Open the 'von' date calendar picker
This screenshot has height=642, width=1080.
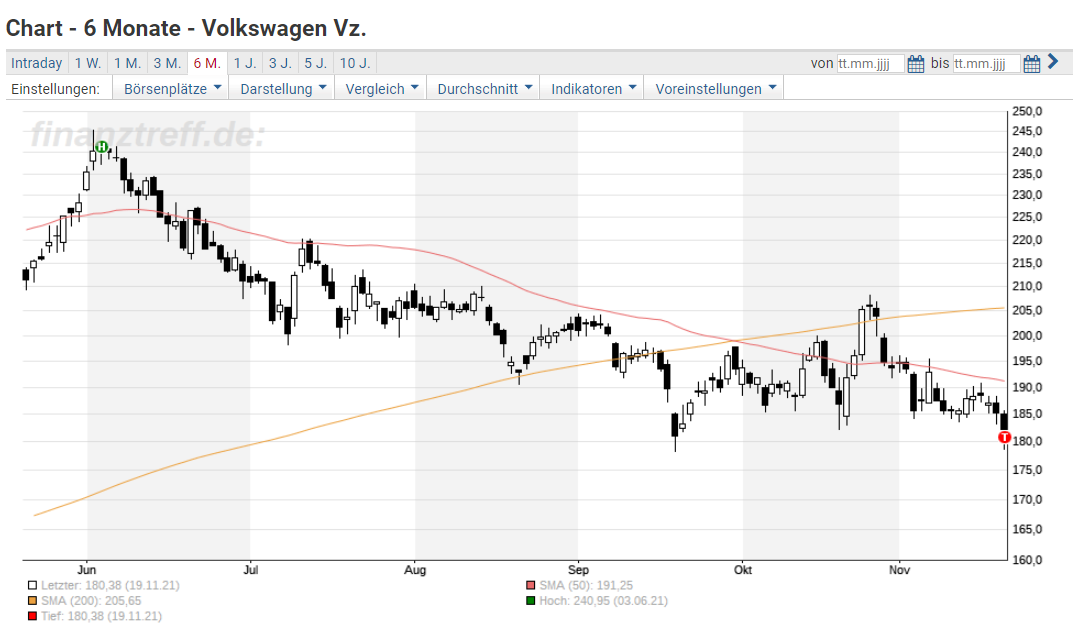click(915, 64)
